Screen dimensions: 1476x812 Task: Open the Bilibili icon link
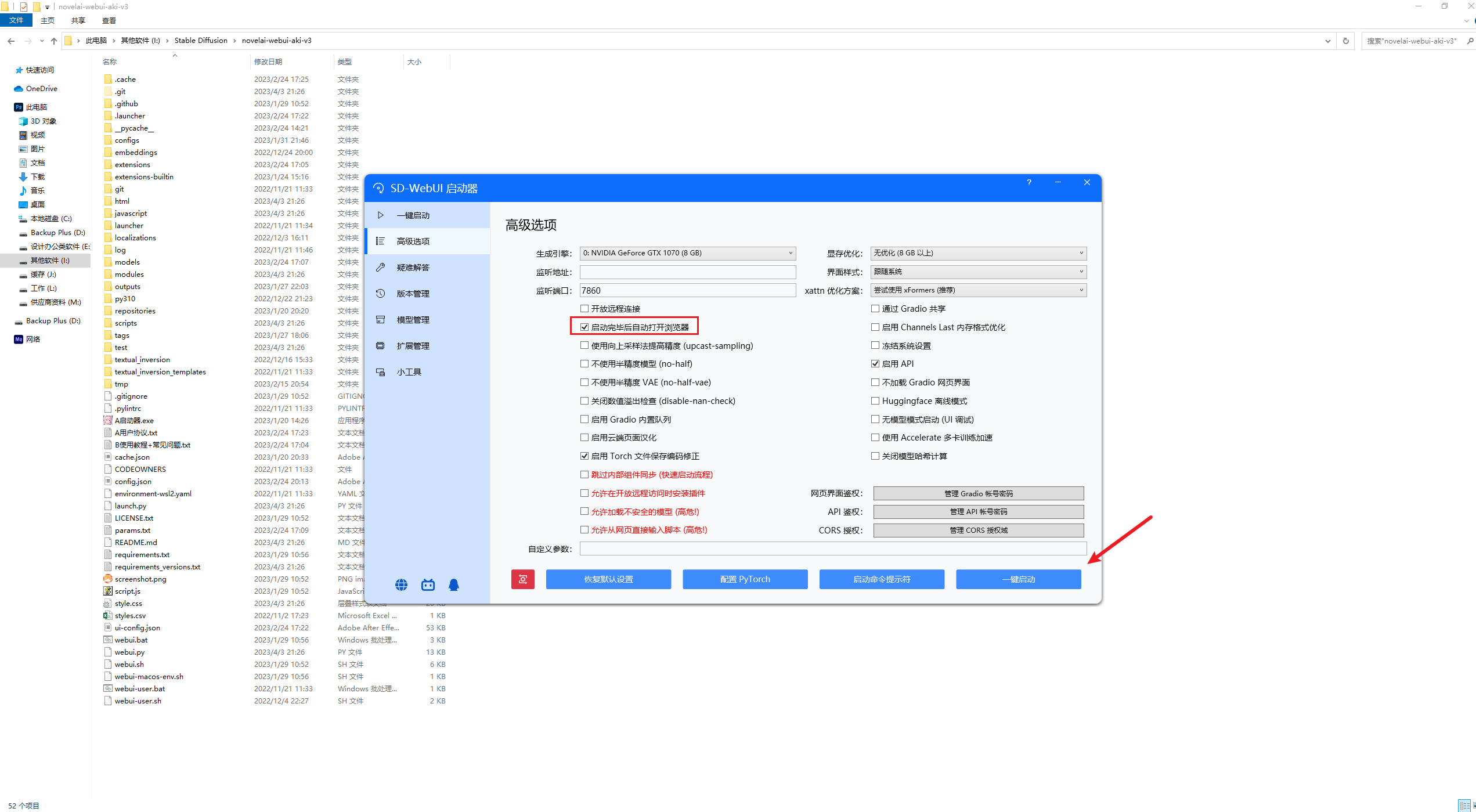click(428, 584)
